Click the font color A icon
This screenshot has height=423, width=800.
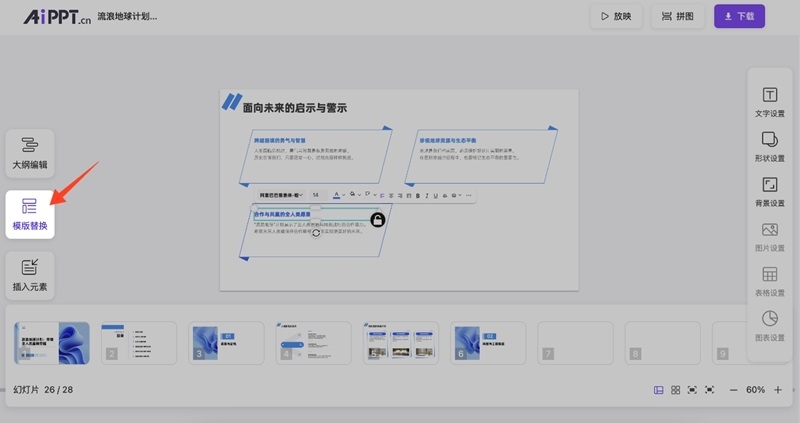pos(336,195)
